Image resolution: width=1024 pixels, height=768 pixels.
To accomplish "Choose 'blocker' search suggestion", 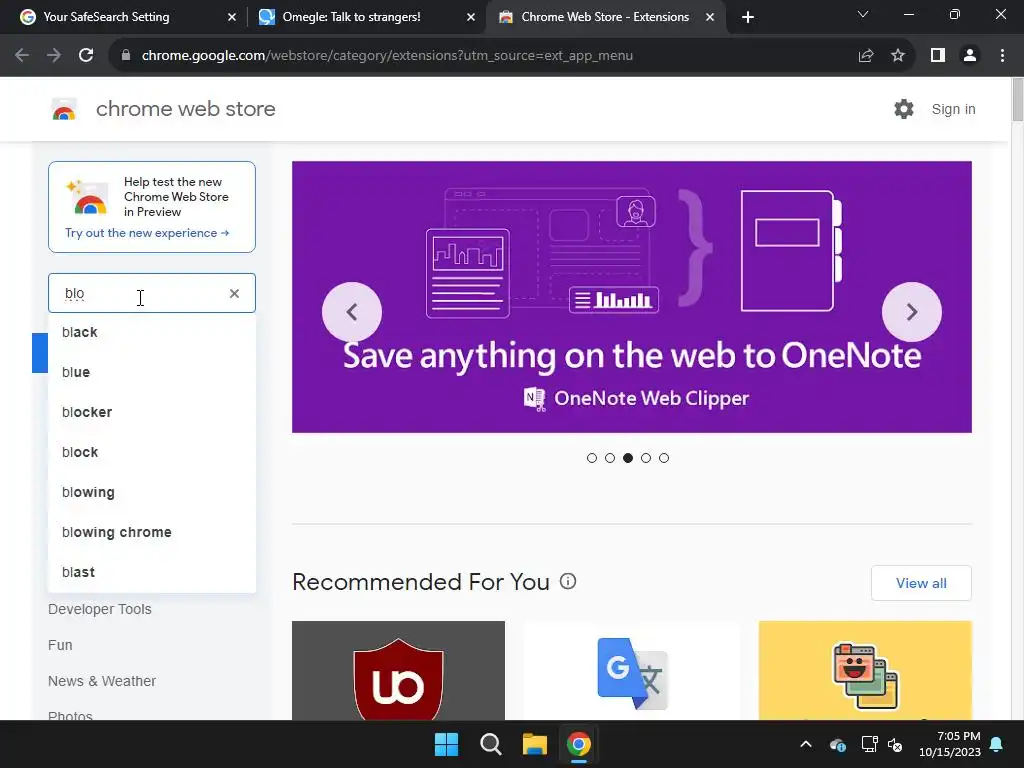I will [152, 412].
